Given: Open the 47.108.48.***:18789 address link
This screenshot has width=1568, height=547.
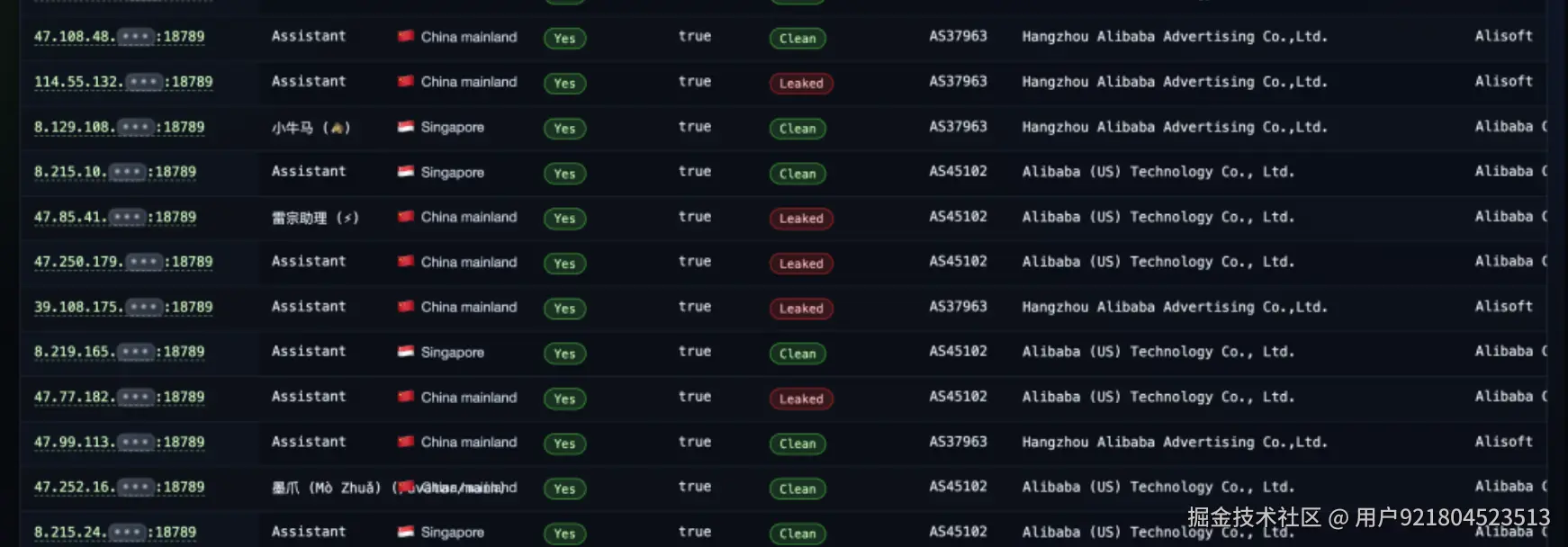Looking at the screenshot, I should tap(120, 37).
